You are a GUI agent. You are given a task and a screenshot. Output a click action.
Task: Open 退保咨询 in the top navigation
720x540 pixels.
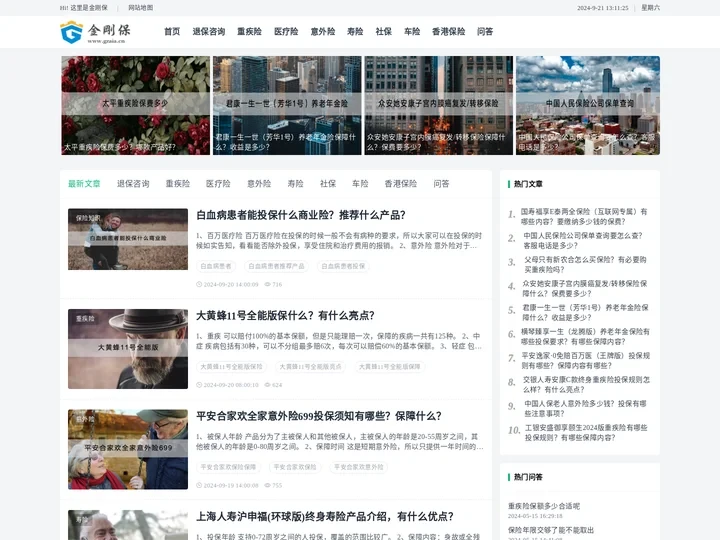coord(209,32)
